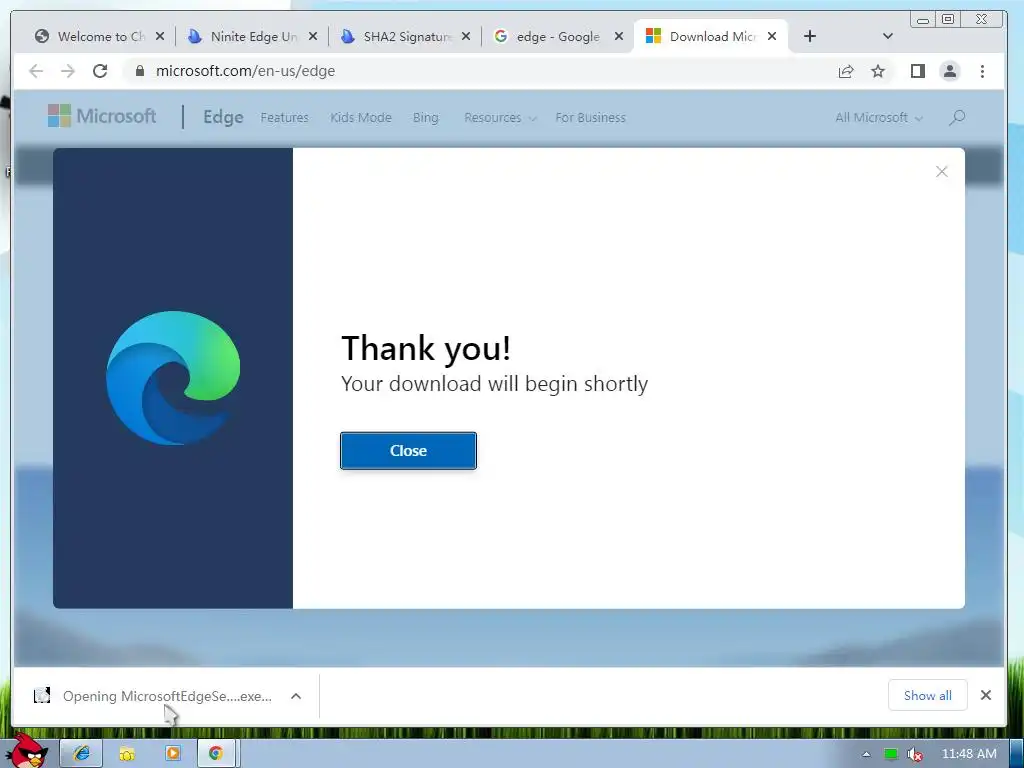Image resolution: width=1024 pixels, height=768 pixels.
Task: Open Chrome three-dot menu
Action: click(x=982, y=71)
